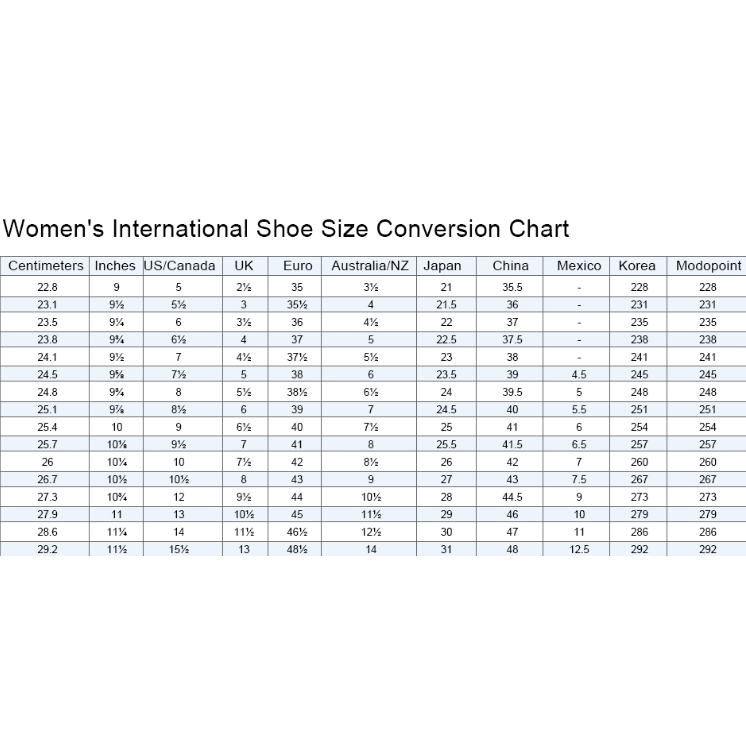Click the Korea column header
The image size is (746, 746).
[637, 266]
